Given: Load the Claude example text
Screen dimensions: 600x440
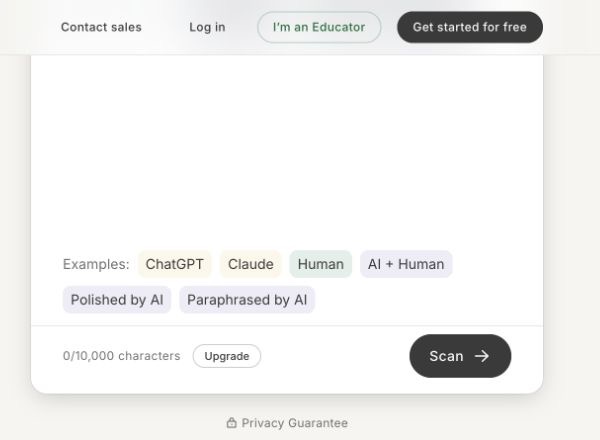Looking at the screenshot, I should (x=251, y=264).
